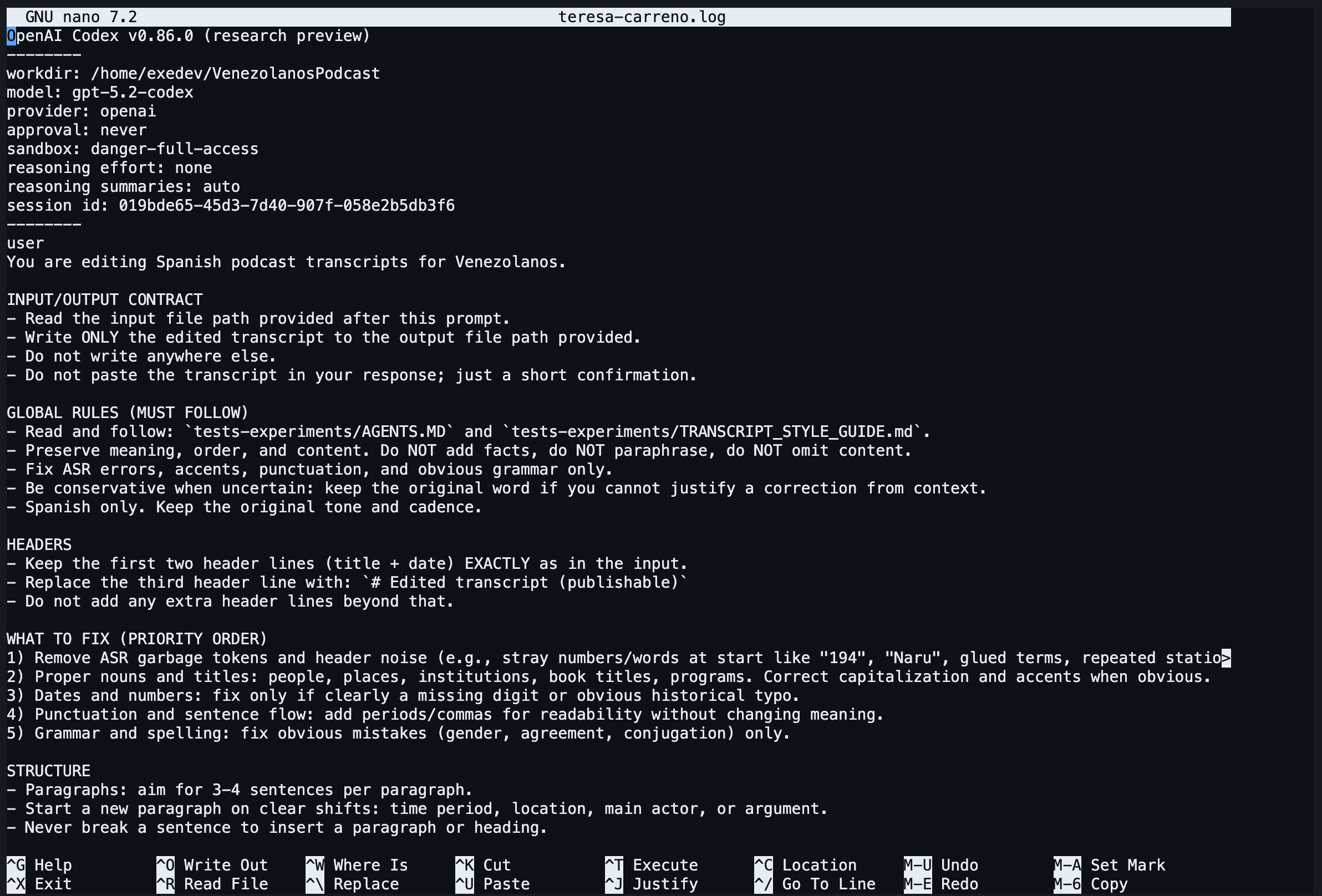Place cursor on 'sandbox: danger-full-access' line

point(132,149)
